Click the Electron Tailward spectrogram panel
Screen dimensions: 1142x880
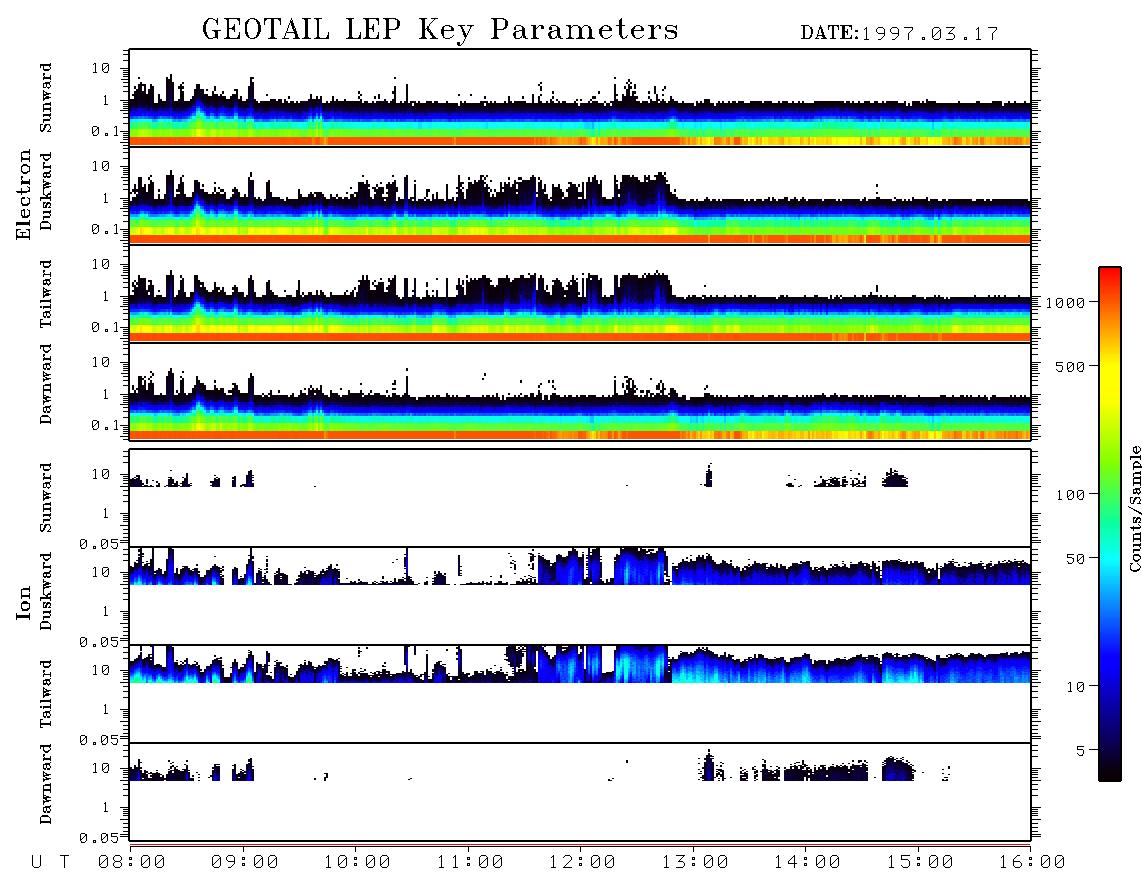tap(580, 294)
